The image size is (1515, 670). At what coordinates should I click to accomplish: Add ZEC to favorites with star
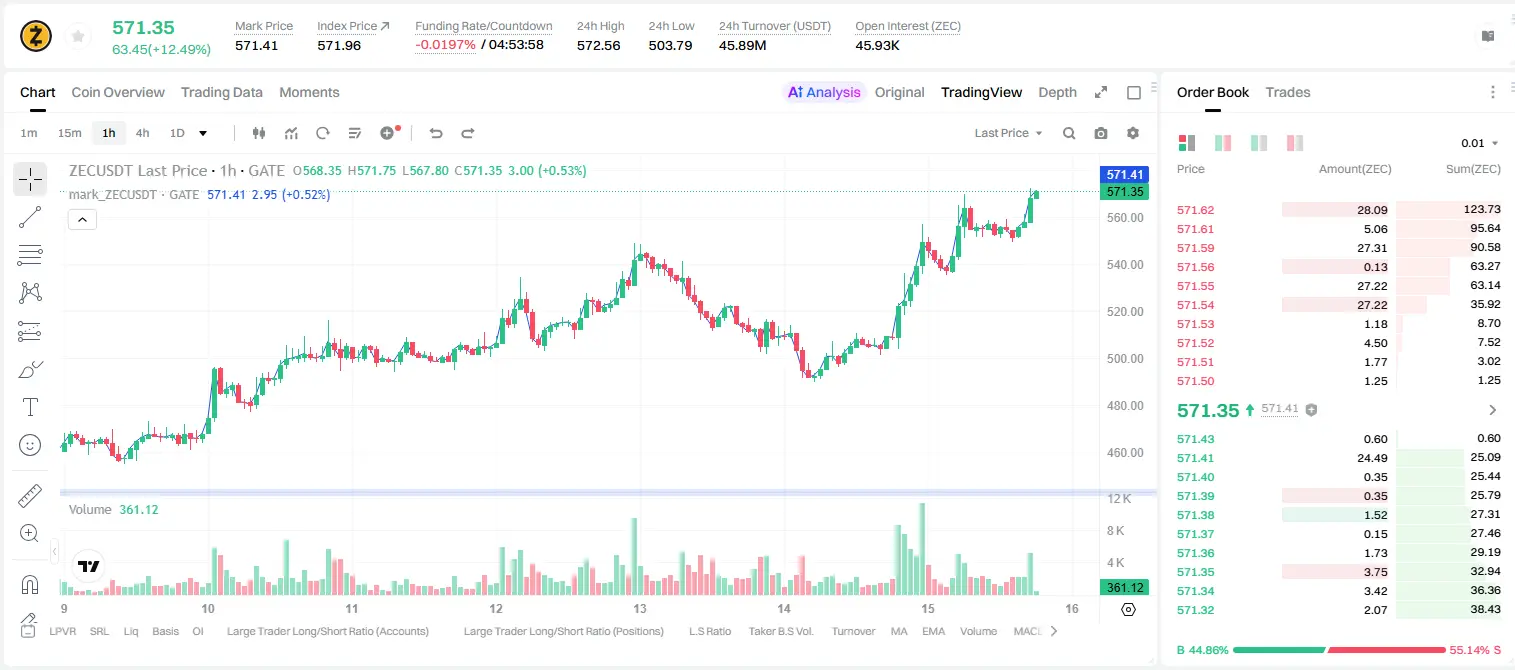click(78, 37)
